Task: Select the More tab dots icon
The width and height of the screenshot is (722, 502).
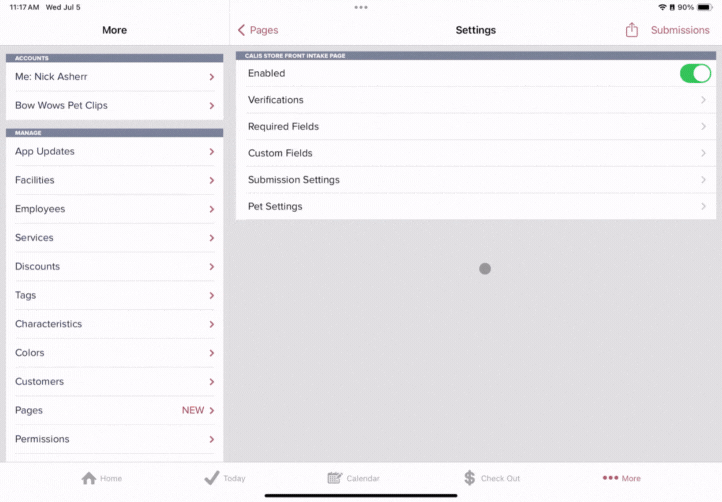Action: (x=610, y=478)
